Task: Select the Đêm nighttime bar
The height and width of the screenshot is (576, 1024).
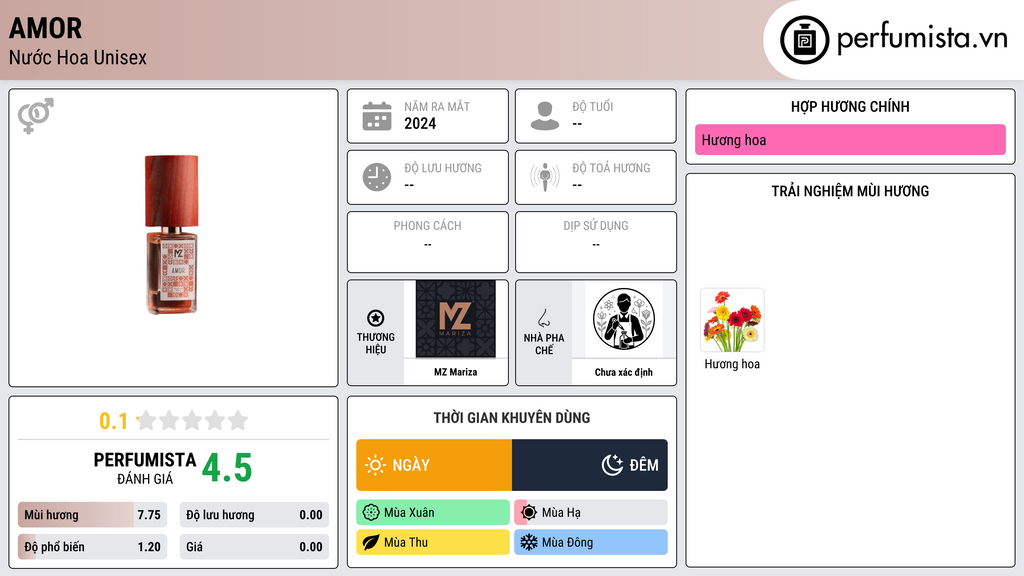Action: click(x=590, y=465)
